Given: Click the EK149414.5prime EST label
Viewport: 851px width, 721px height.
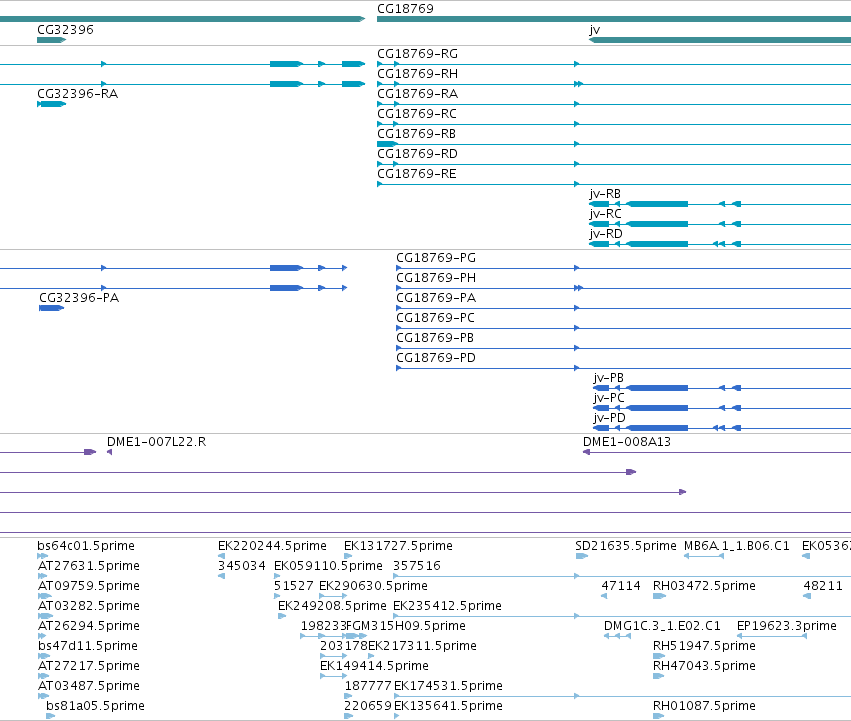Looking at the screenshot, I should pyautogui.click(x=374, y=667).
